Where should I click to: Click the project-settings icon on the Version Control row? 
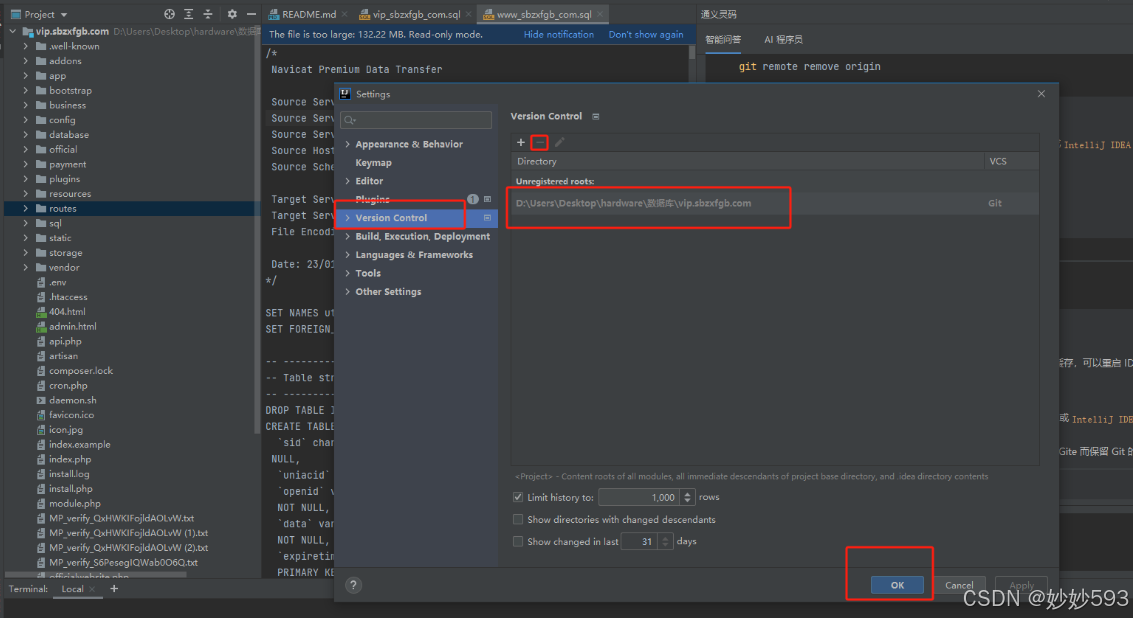487,217
